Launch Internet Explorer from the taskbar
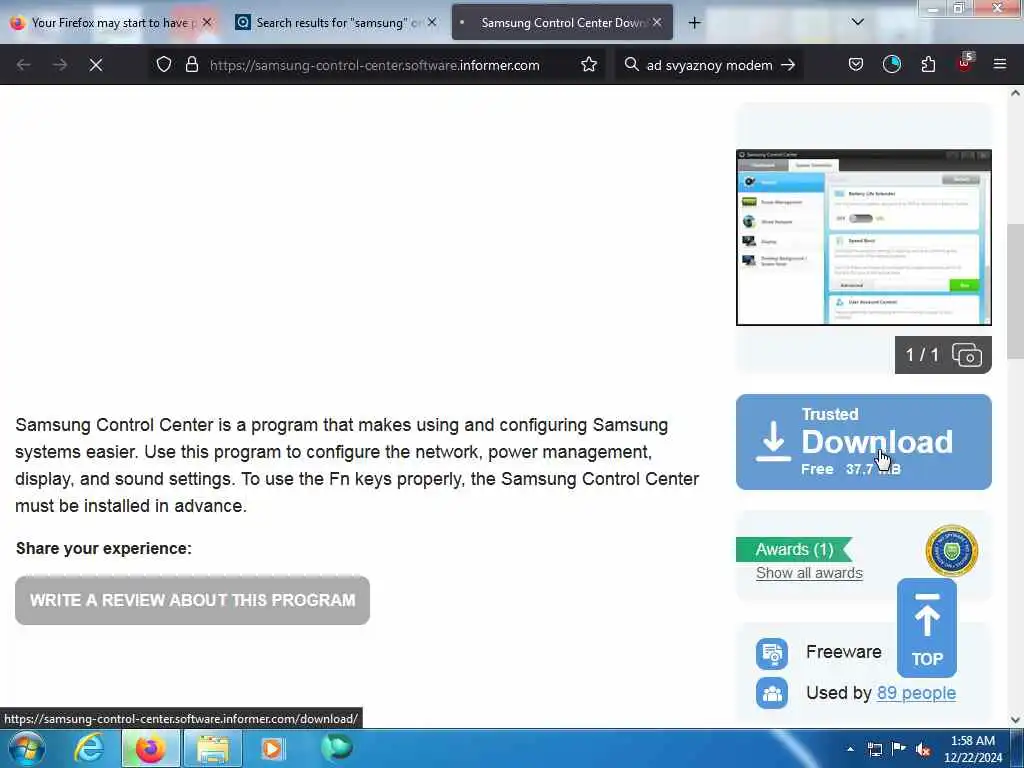 (88, 748)
